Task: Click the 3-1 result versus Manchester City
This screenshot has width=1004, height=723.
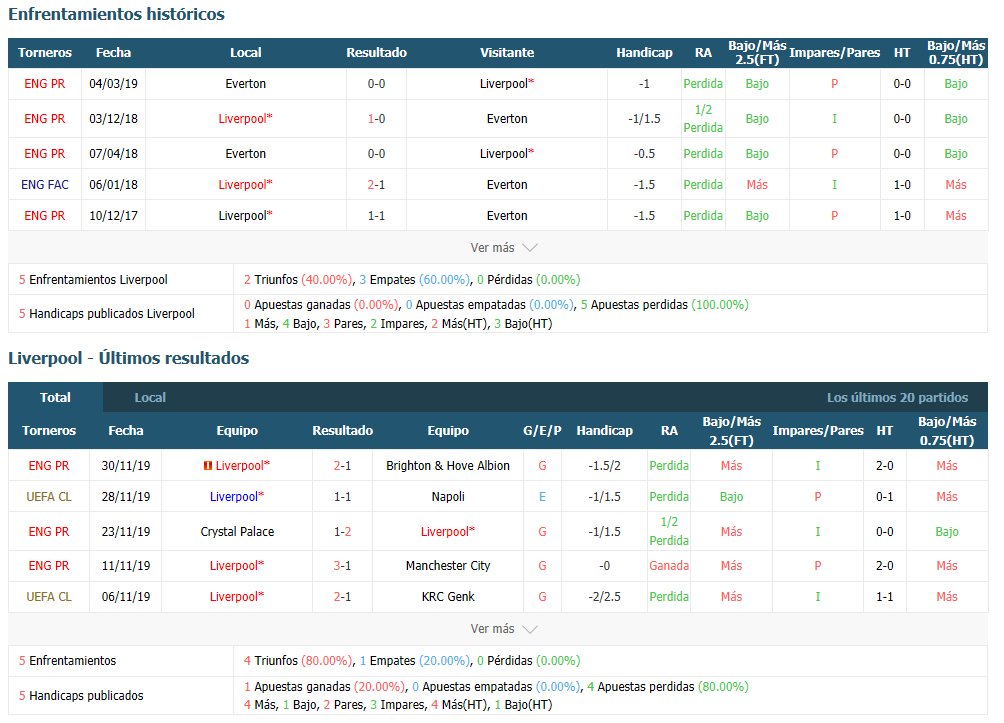Action: pos(342,566)
